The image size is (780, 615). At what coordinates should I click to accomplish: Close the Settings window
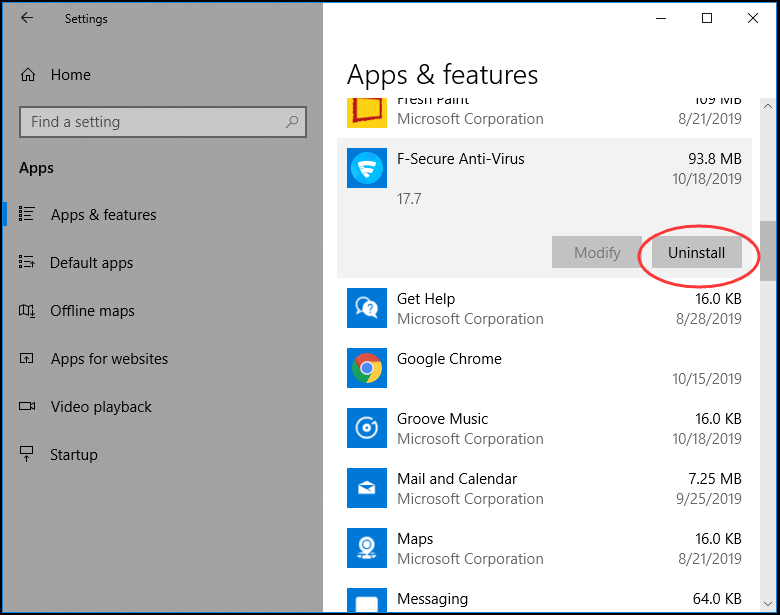(x=753, y=18)
